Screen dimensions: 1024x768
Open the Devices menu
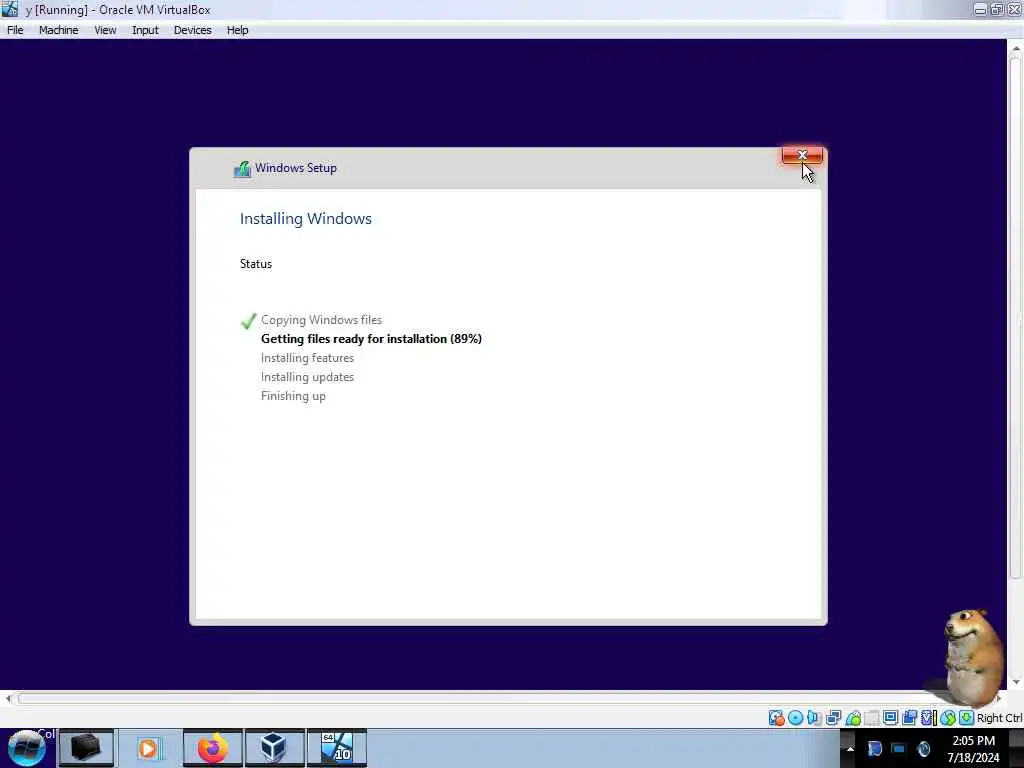coord(192,30)
